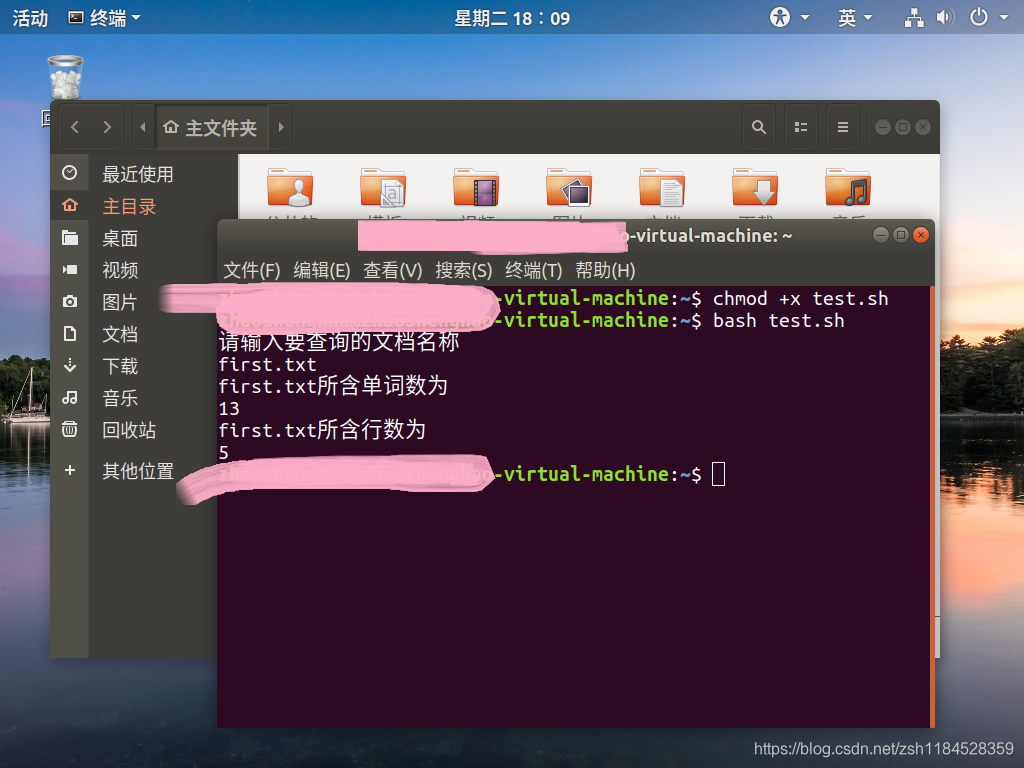Screen dimensions: 1024x768
Task: Click the music note icon in sidebar
Action: click(70, 398)
